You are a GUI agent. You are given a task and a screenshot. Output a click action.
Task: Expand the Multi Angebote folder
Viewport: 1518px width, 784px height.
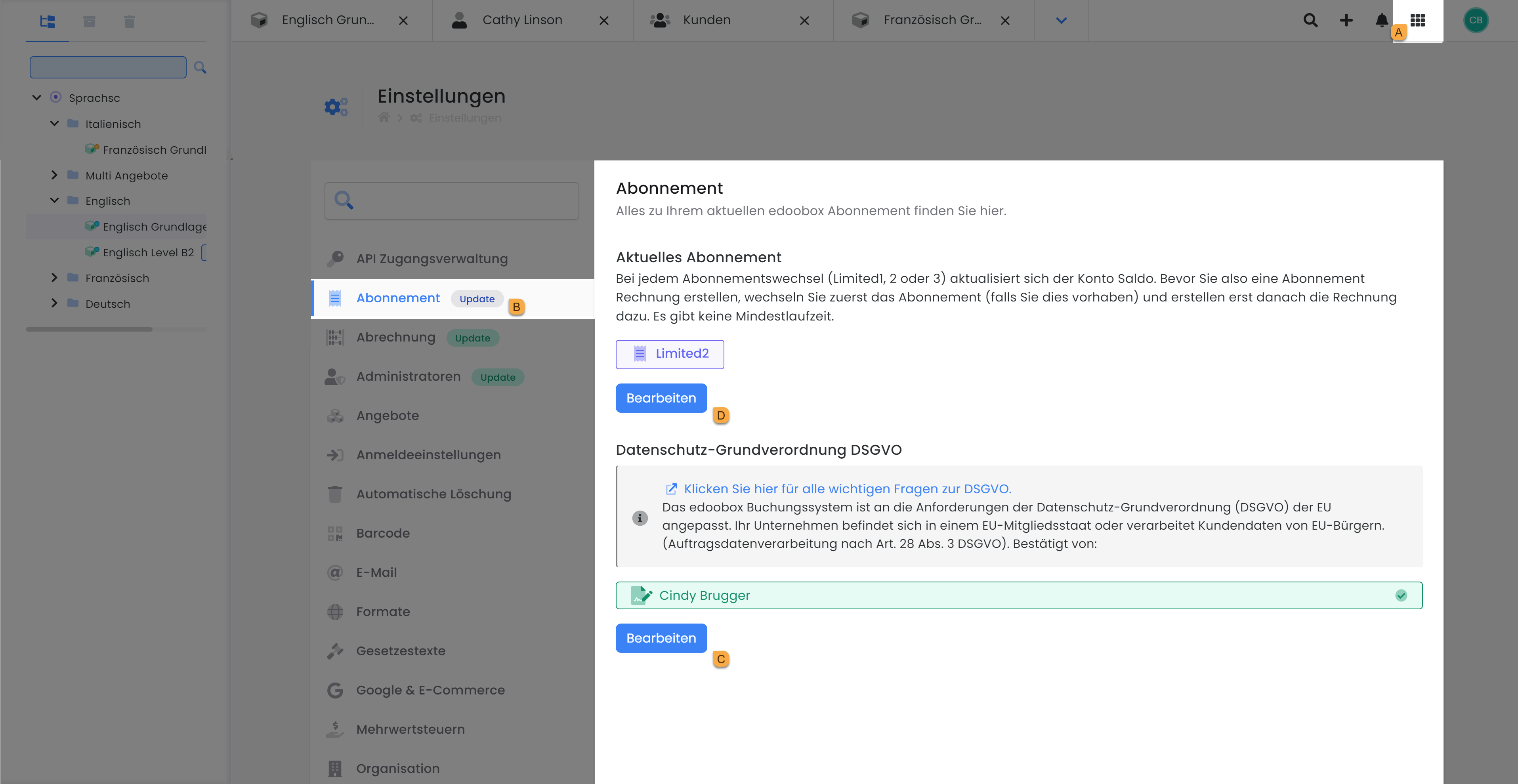[x=54, y=175]
